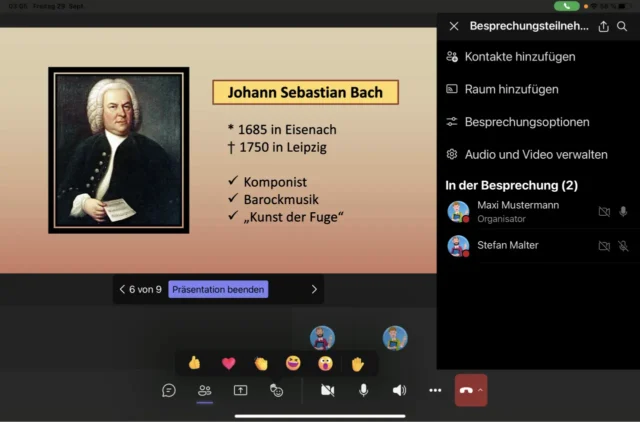Send surprised face reaction
The width and height of the screenshot is (640, 422).
[x=325, y=363]
